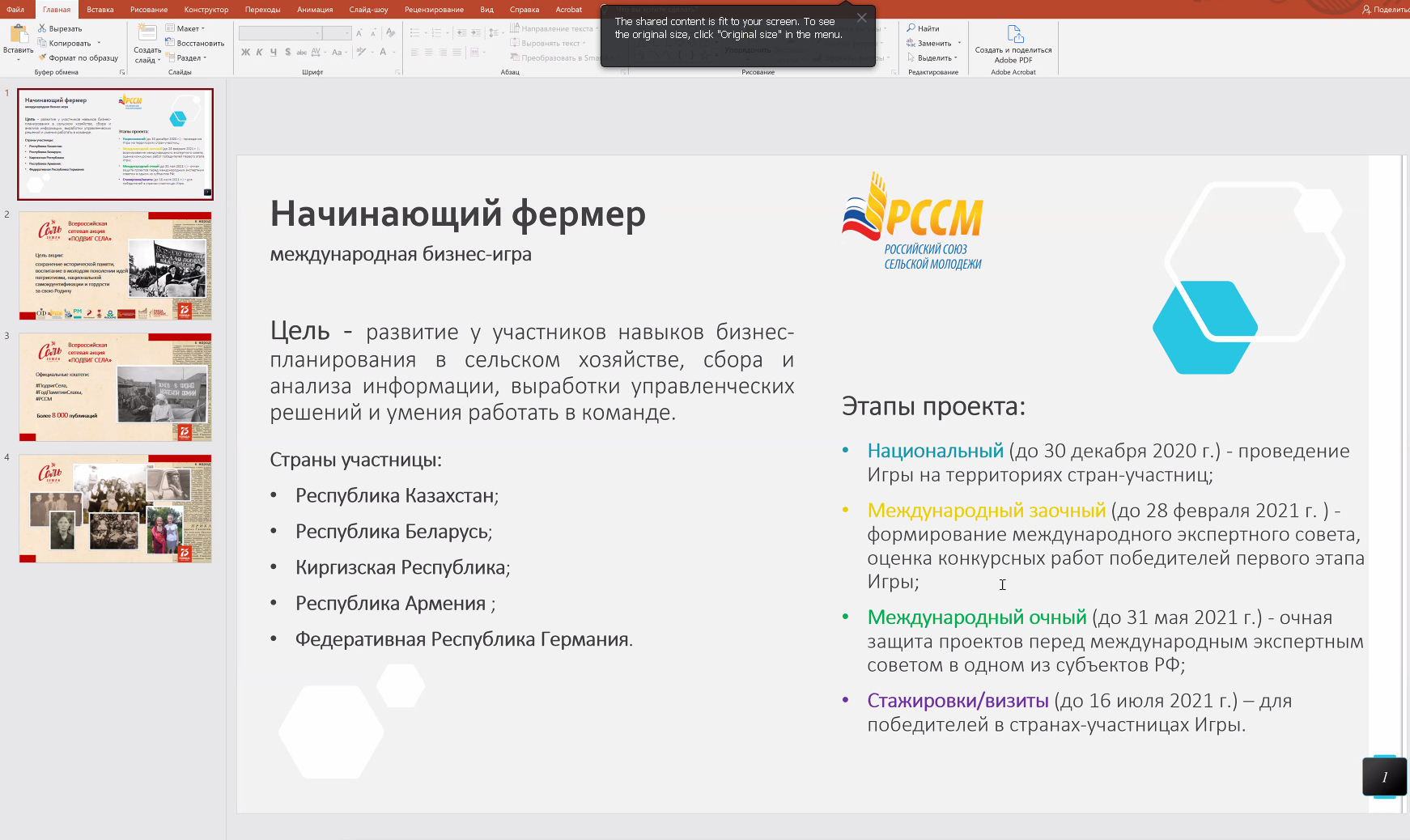
Task: Open the Вид tab
Action: 486,10
